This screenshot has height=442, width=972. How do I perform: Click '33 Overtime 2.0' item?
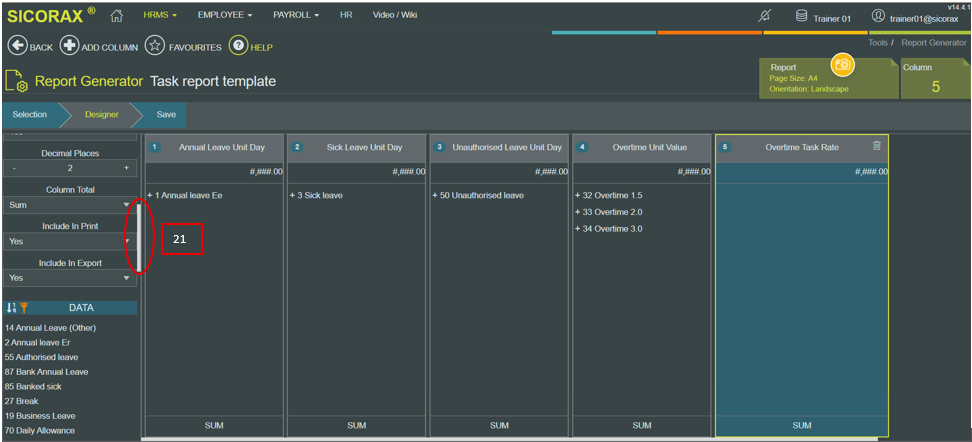(x=609, y=212)
